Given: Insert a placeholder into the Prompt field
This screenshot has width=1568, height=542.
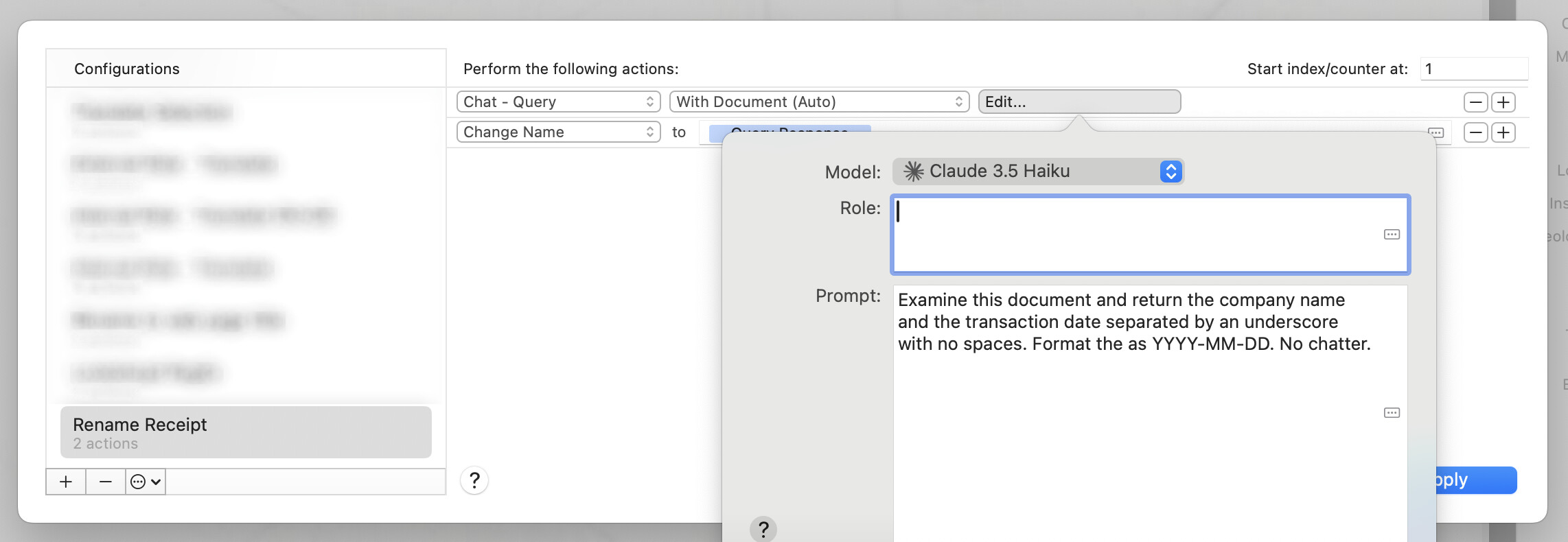Looking at the screenshot, I should coord(1392,412).
